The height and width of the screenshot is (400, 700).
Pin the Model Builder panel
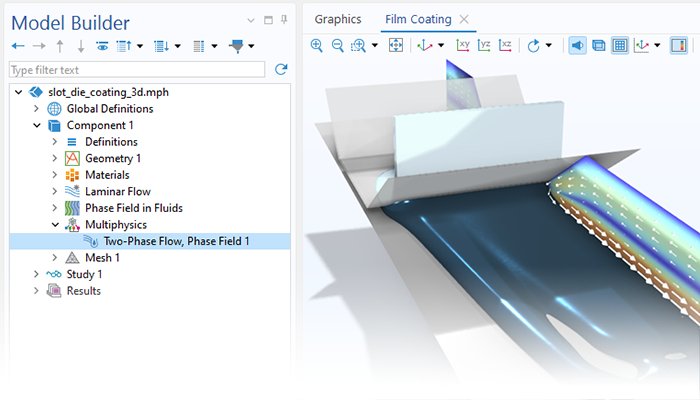(x=284, y=19)
